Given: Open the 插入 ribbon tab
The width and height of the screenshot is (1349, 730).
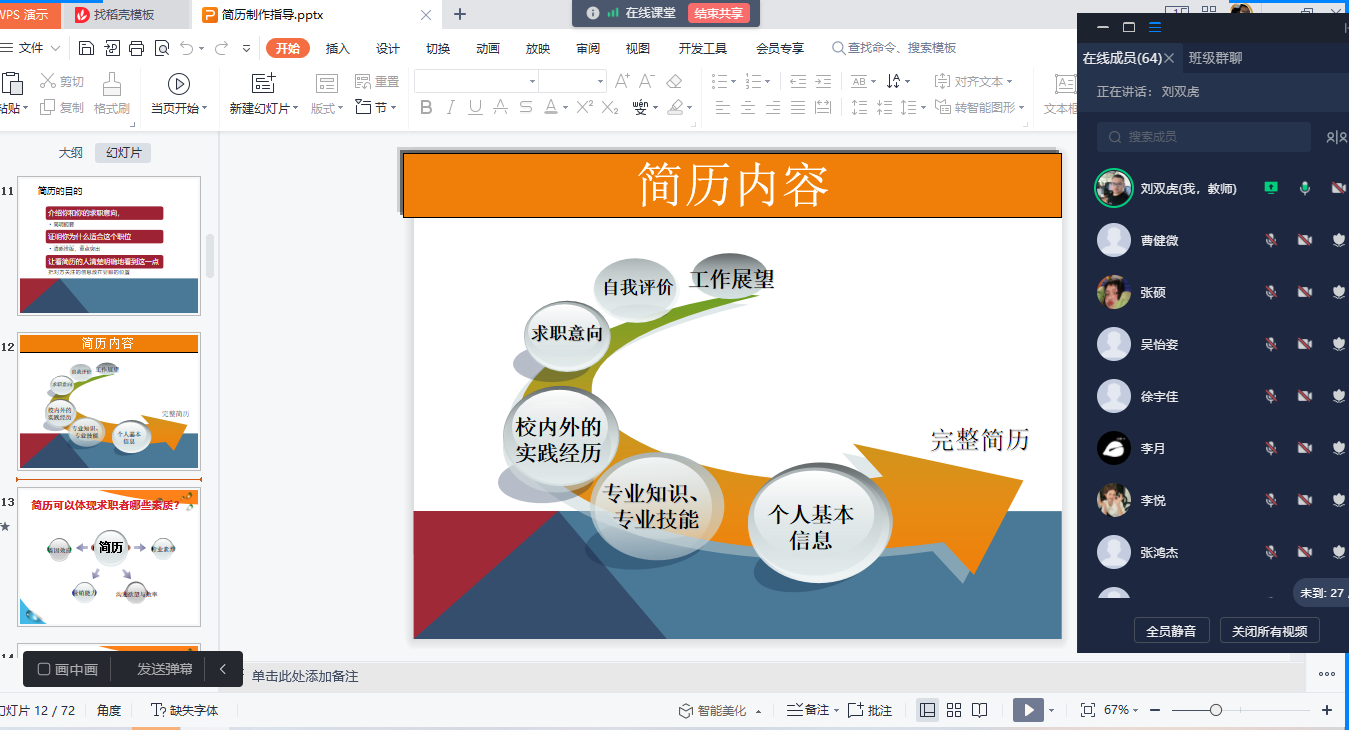Looking at the screenshot, I should pos(338,48).
